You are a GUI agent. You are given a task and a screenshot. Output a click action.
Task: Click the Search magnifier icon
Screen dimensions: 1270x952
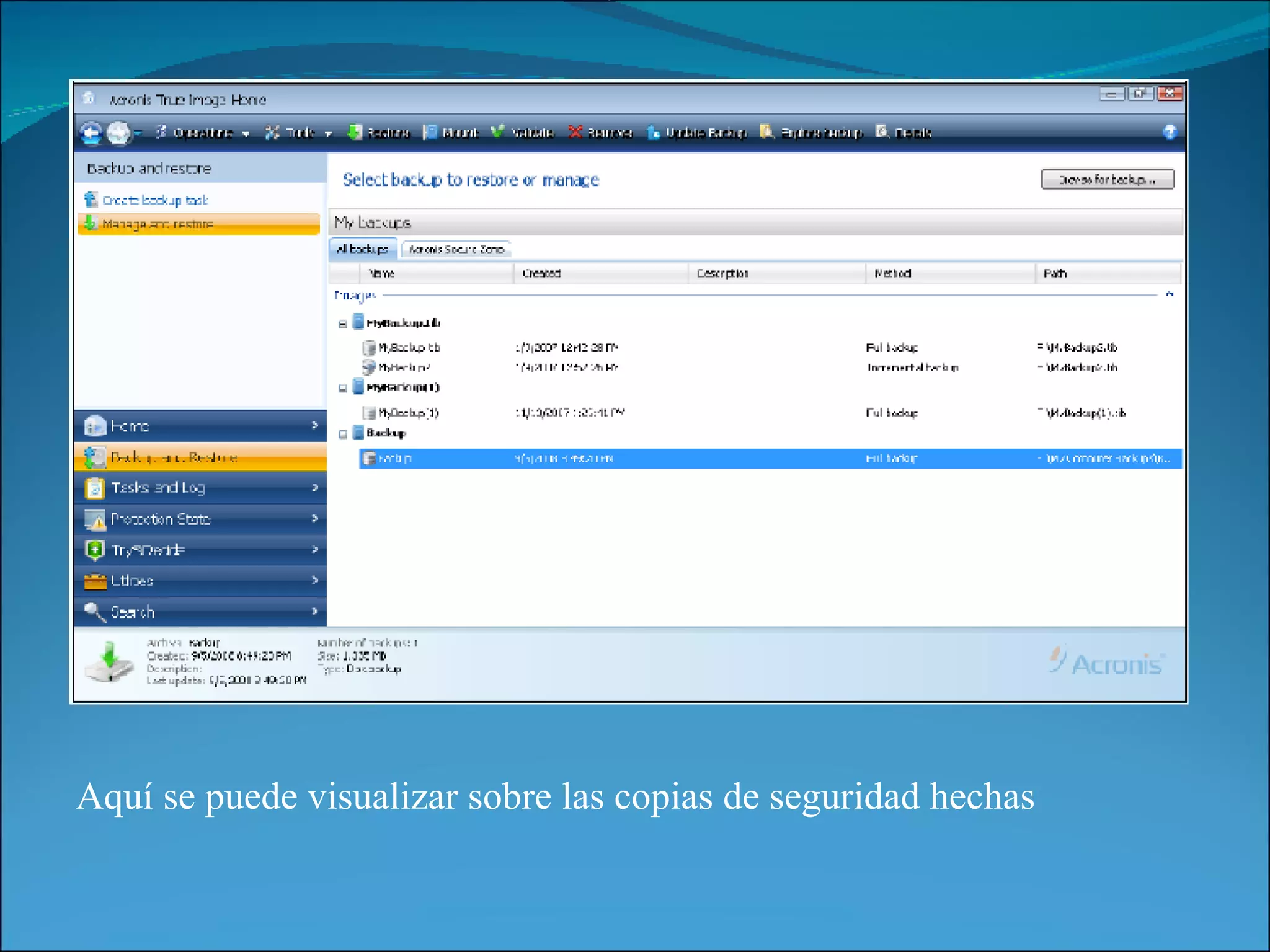[95, 612]
